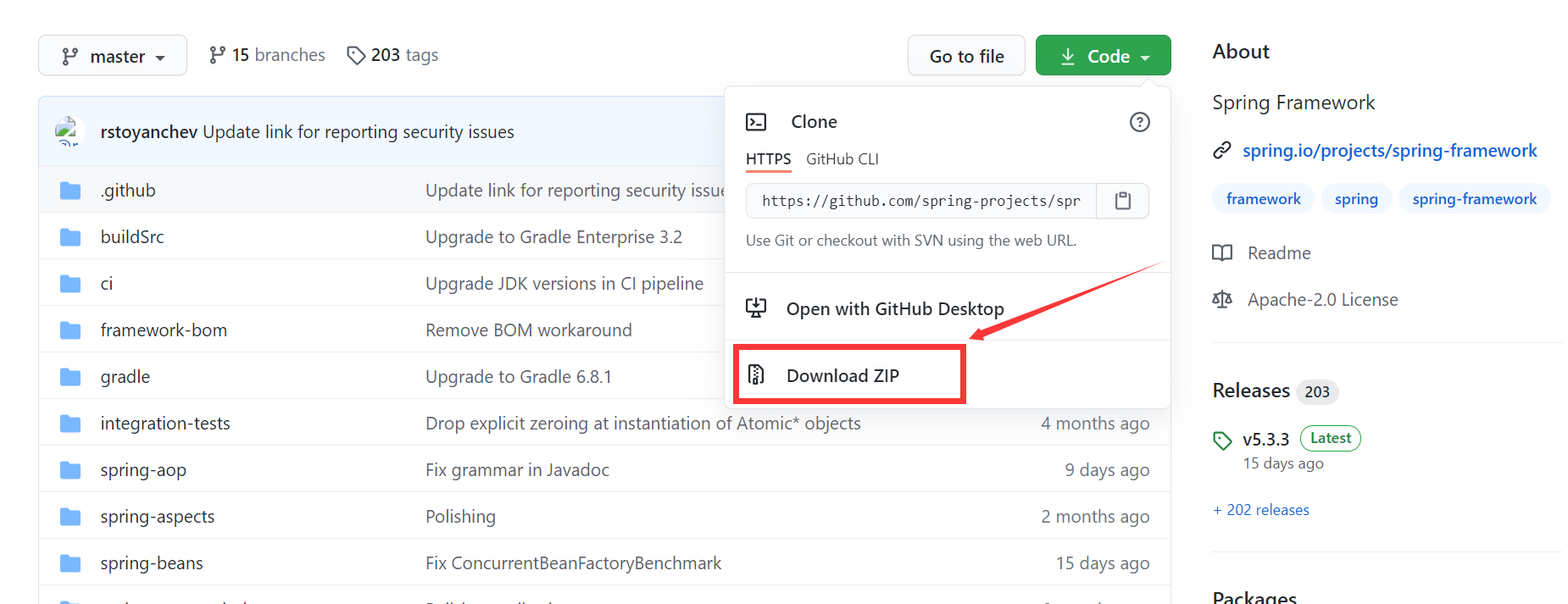Viewport: 1568px width, 604px height.
Task: Click the spring-aspects folder icon
Action: [70, 517]
